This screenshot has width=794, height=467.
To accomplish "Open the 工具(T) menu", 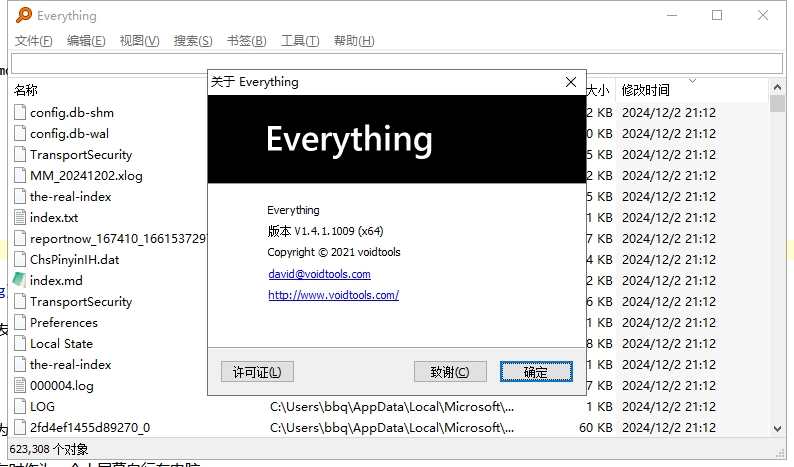I will (x=300, y=41).
